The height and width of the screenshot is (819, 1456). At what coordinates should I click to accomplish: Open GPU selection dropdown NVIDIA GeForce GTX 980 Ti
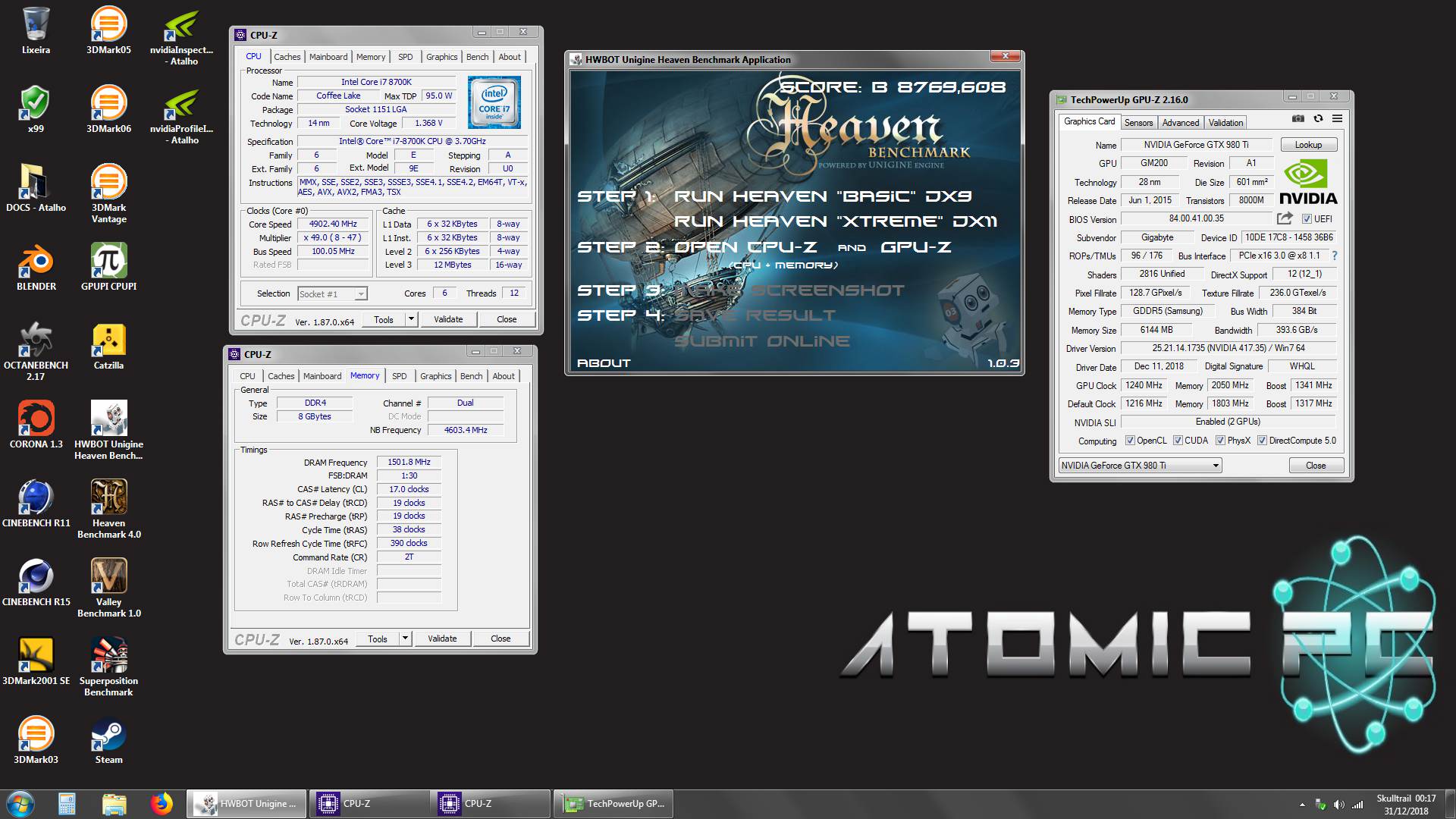[x=1140, y=466]
